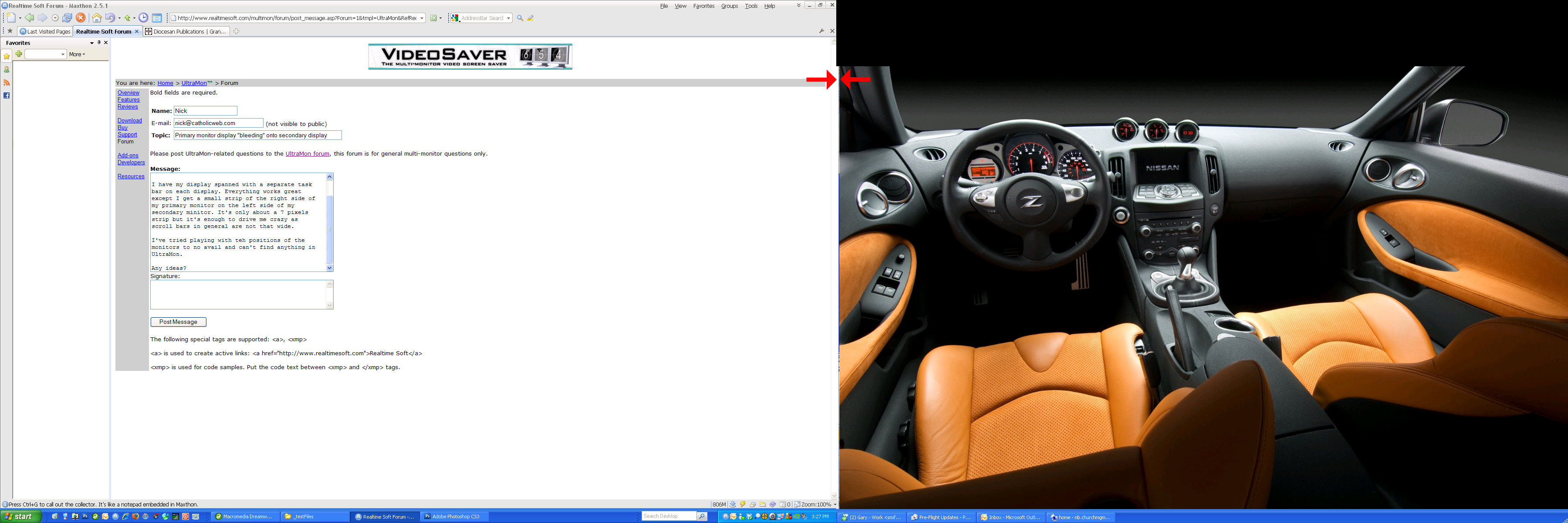Click green Add favorite plus icon

point(19,54)
